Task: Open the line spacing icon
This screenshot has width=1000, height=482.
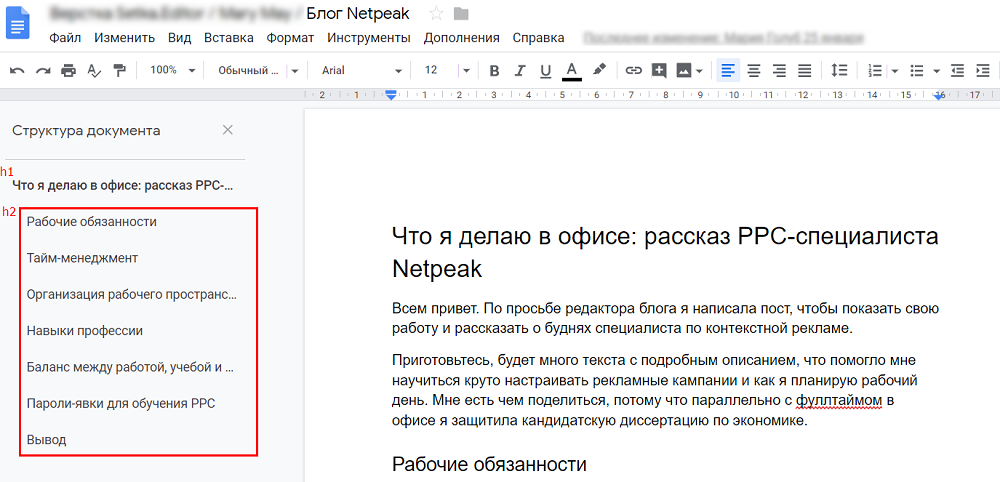Action: tap(839, 71)
